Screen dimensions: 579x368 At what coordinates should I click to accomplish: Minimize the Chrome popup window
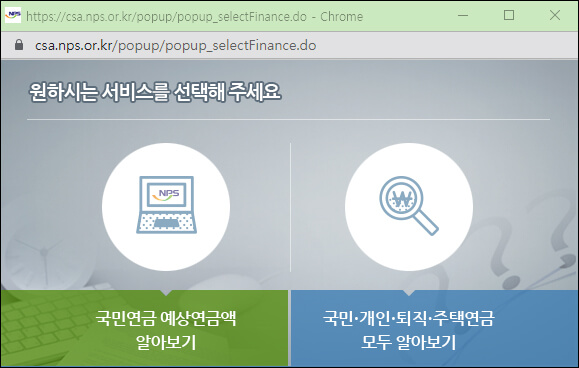463,16
